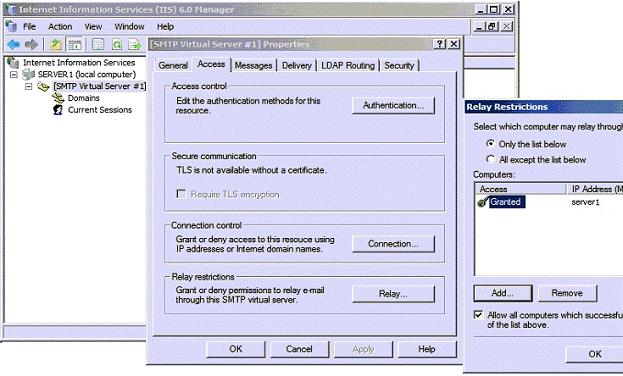
Task: Switch to the Security tab
Action: [x=399, y=66]
